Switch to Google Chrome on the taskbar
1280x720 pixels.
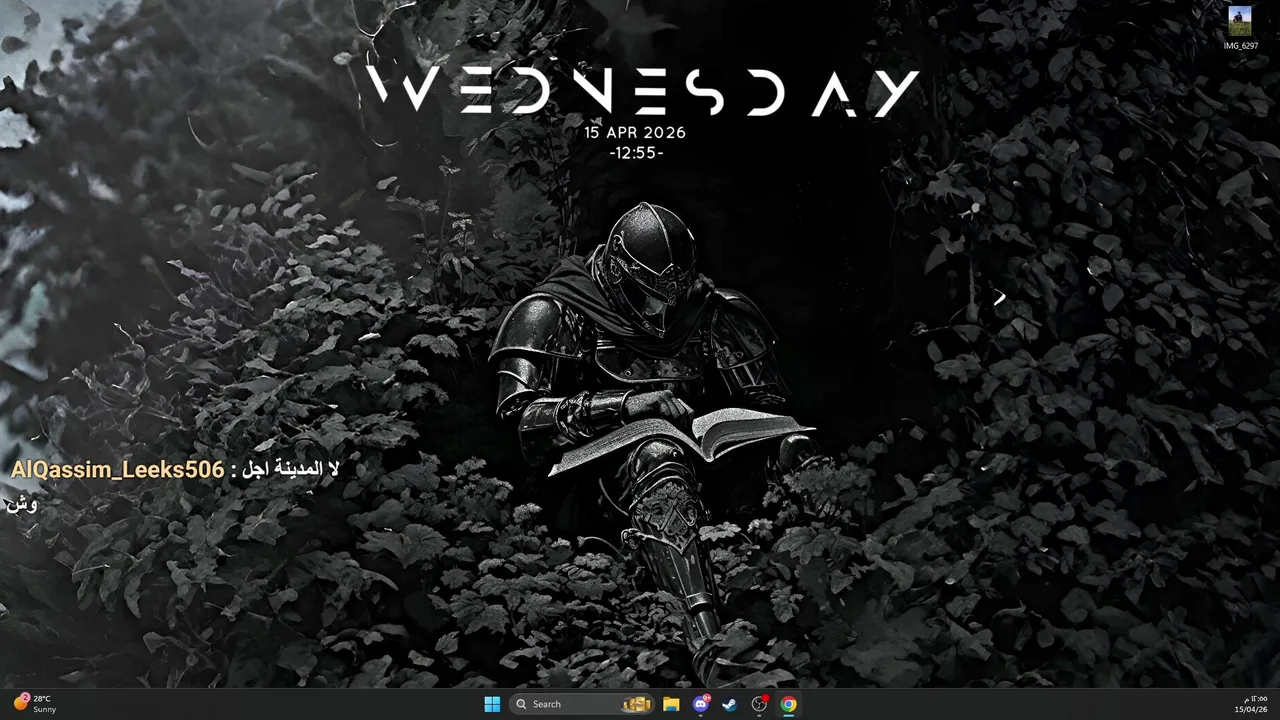point(789,704)
